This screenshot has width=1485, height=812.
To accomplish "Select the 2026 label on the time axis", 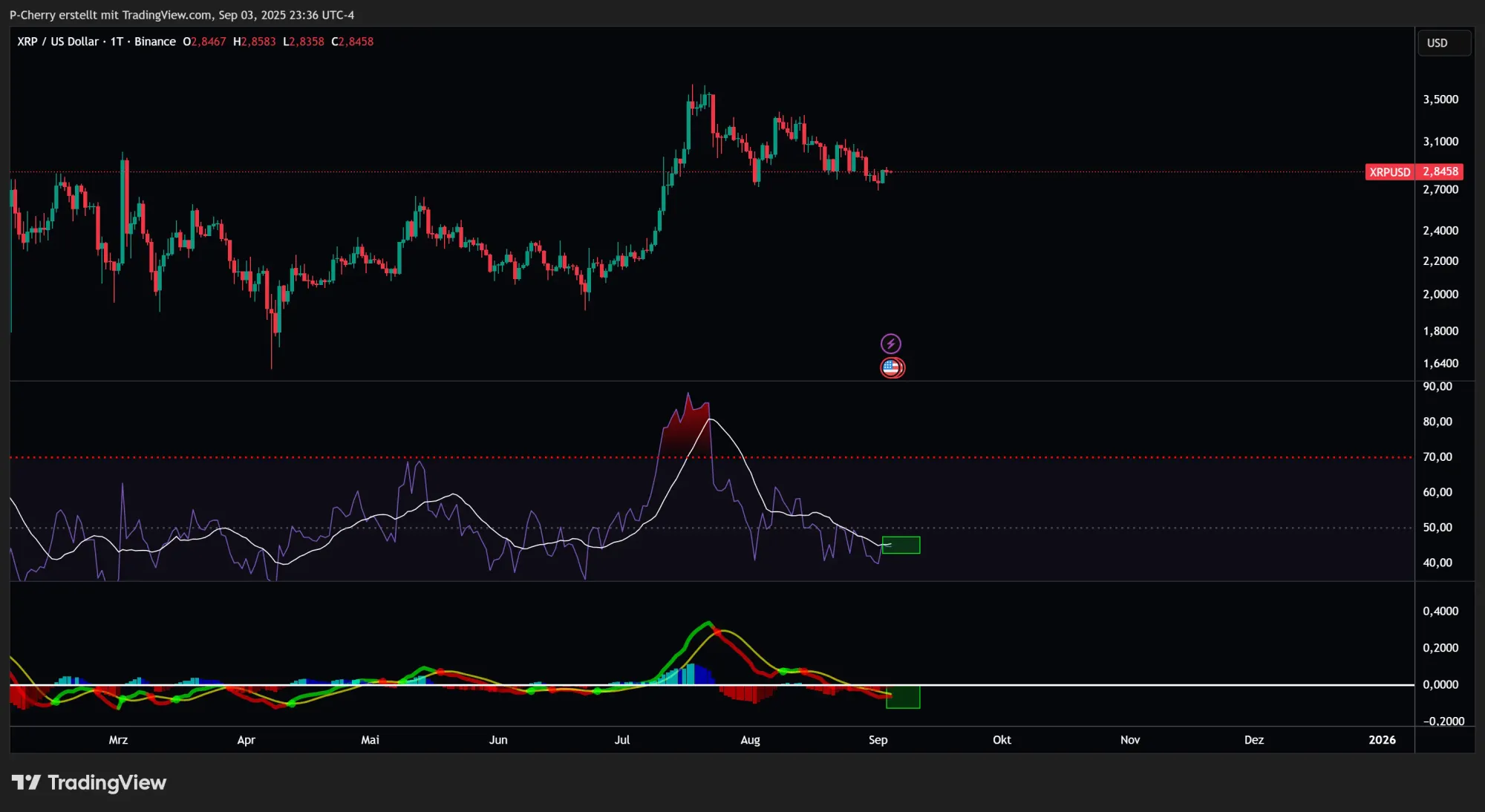I will point(1381,740).
